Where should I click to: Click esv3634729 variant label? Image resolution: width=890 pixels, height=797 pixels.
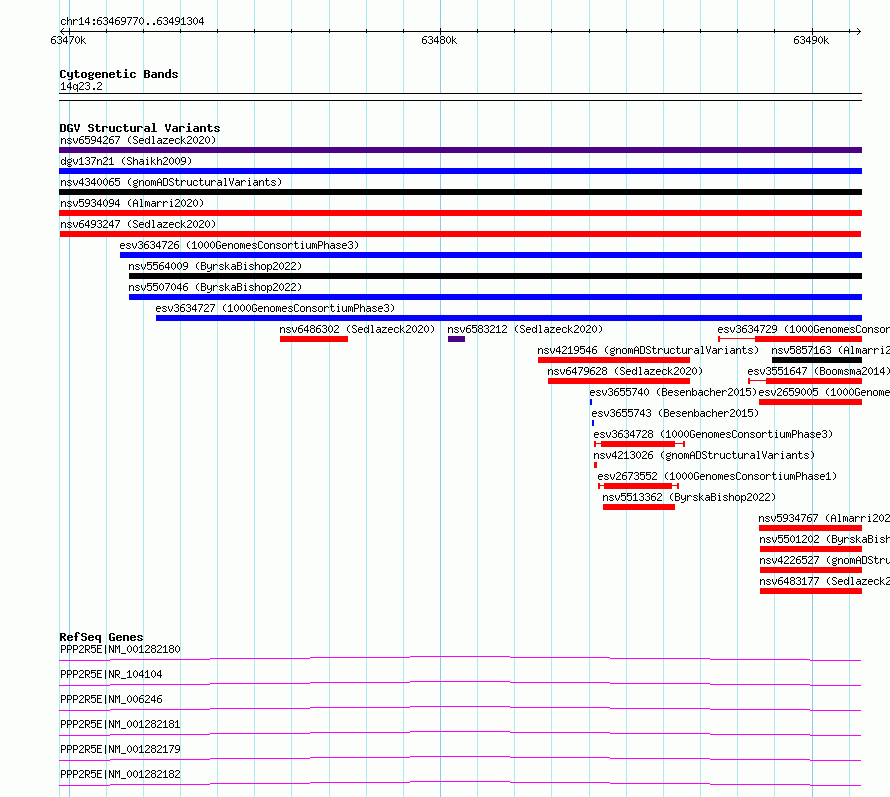coord(803,329)
